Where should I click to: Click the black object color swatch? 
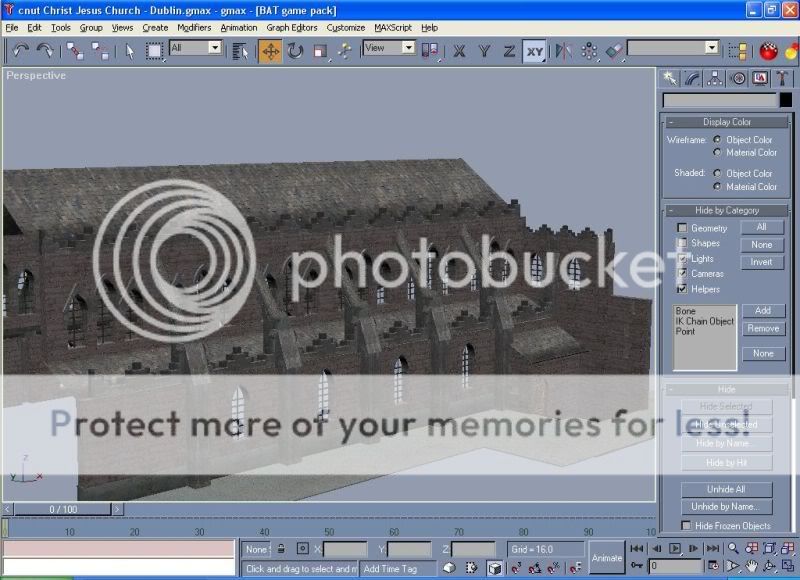point(787,100)
